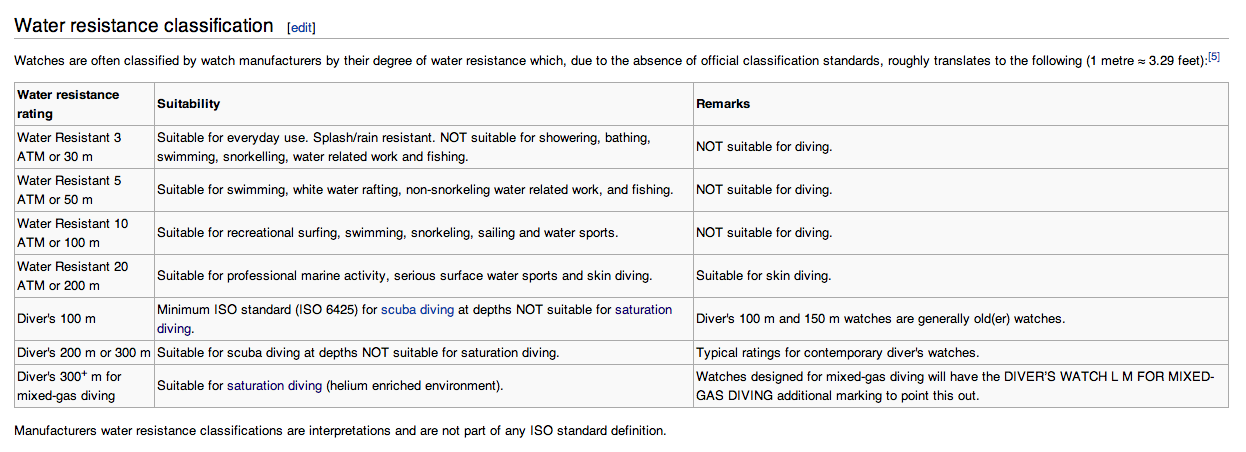Click the 'Typical ratings for contemporary diver's watches' remark
Image resolution: width=1246 pixels, height=452 pixels.
click(837, 352)
